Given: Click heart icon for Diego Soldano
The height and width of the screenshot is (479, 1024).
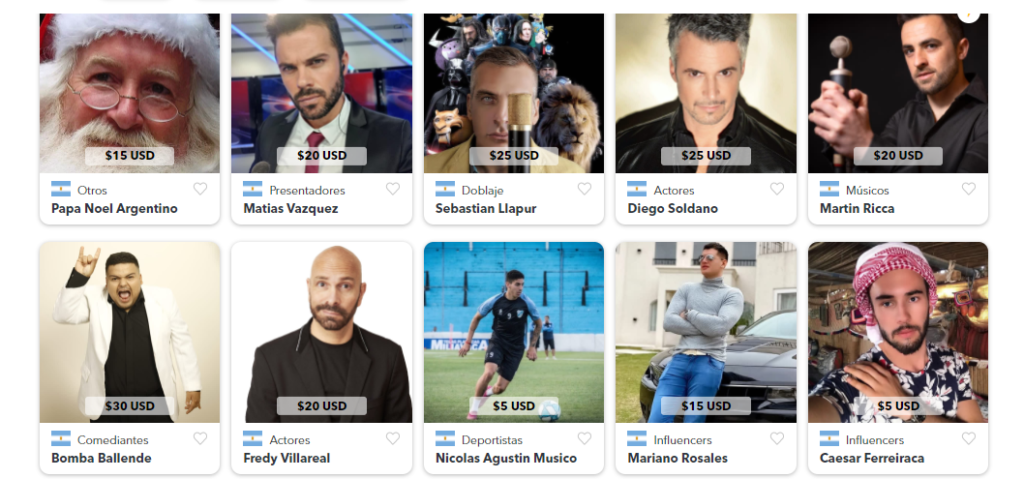Looking at the screenshot, I should (776, 189).
